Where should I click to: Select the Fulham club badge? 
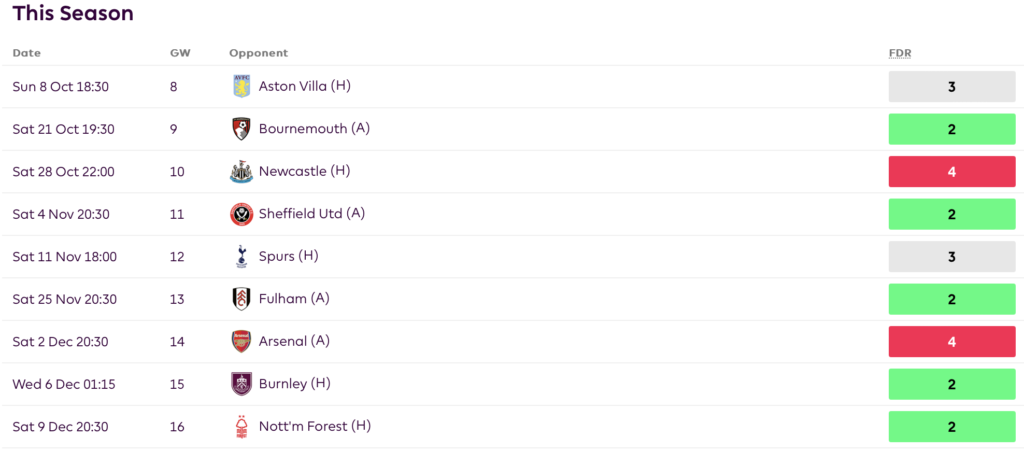pyautogui.click(x=242, y=299)
